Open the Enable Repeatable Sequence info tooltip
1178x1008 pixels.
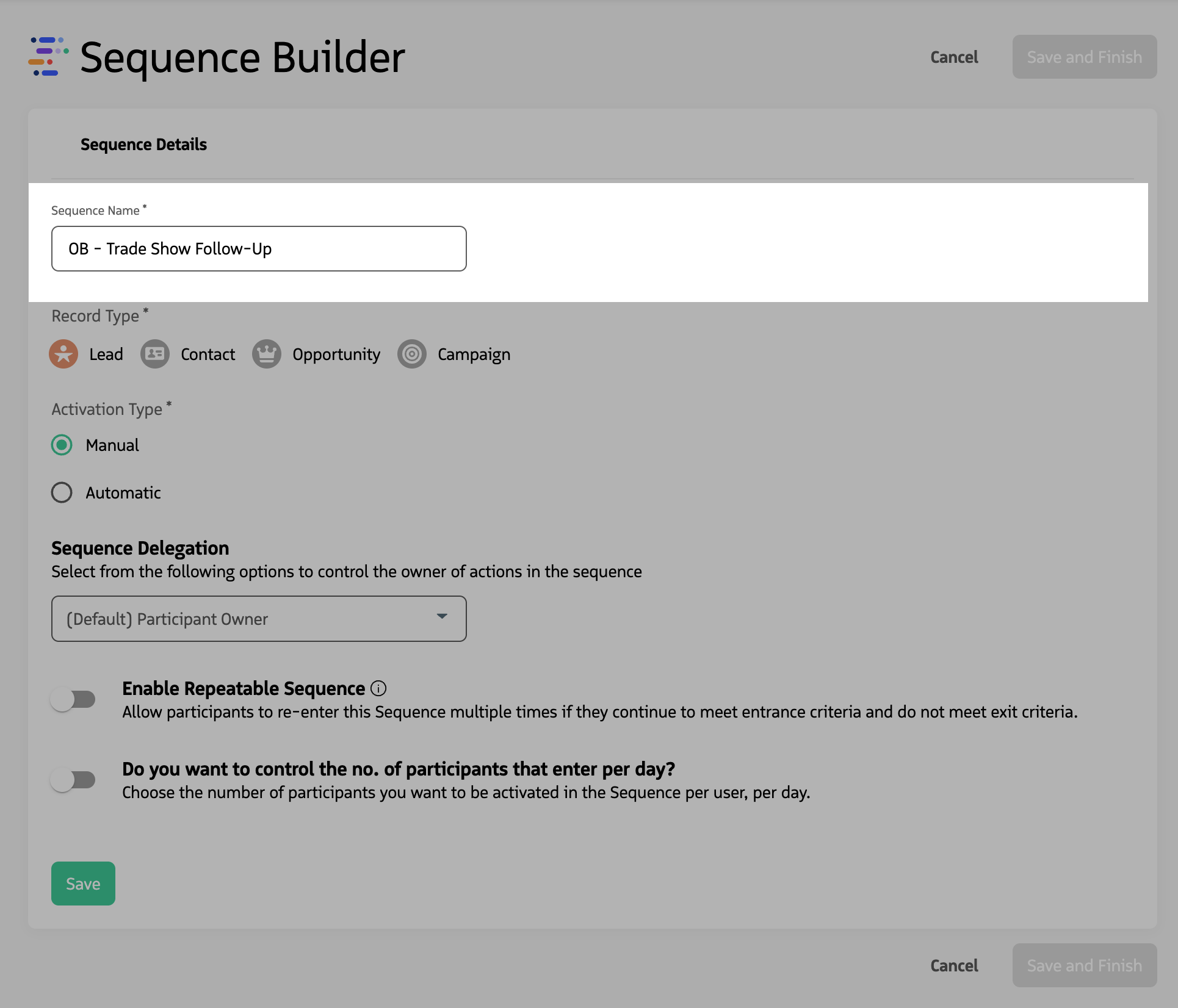tap(379, 688)
